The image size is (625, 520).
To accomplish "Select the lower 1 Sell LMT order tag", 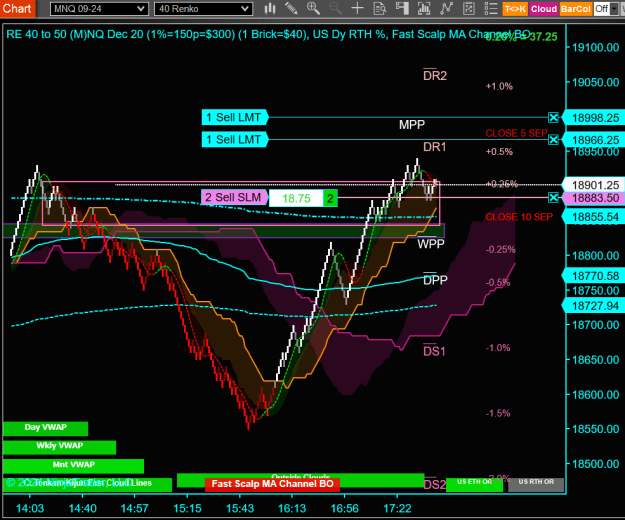I will 235,140.
